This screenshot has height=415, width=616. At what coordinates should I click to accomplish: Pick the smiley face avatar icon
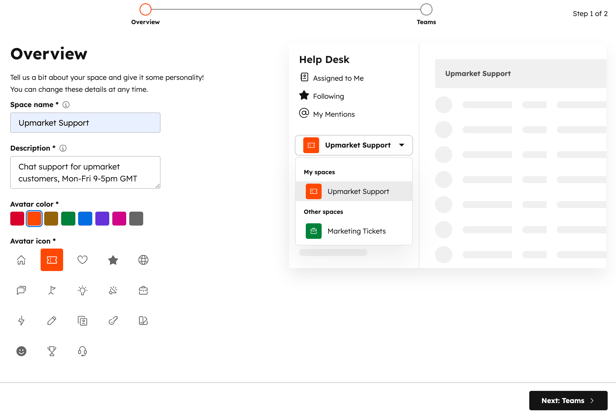[x=21, y=351]
